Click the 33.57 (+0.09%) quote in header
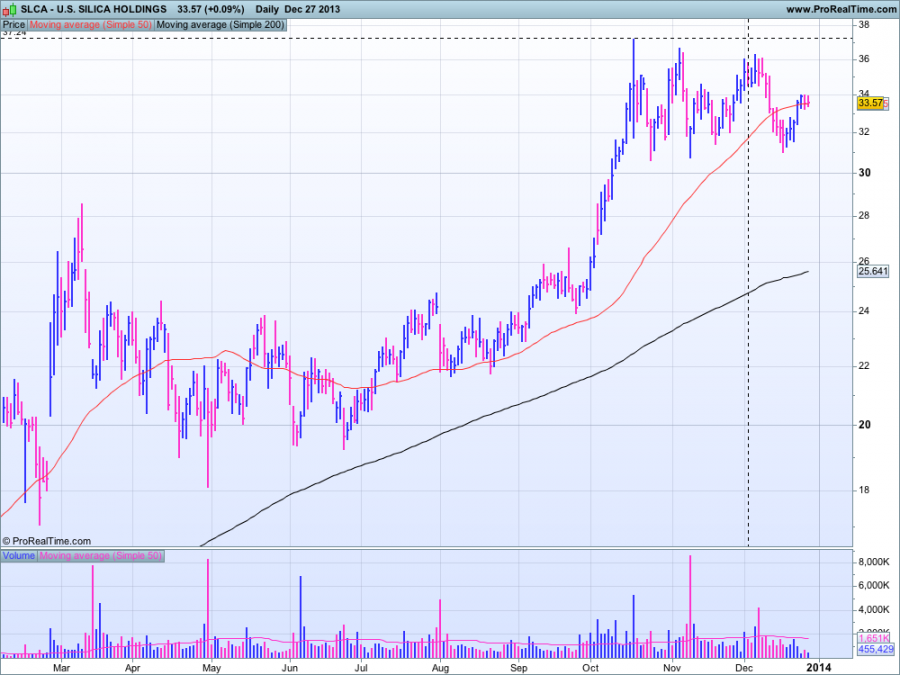 click(211, 9)
